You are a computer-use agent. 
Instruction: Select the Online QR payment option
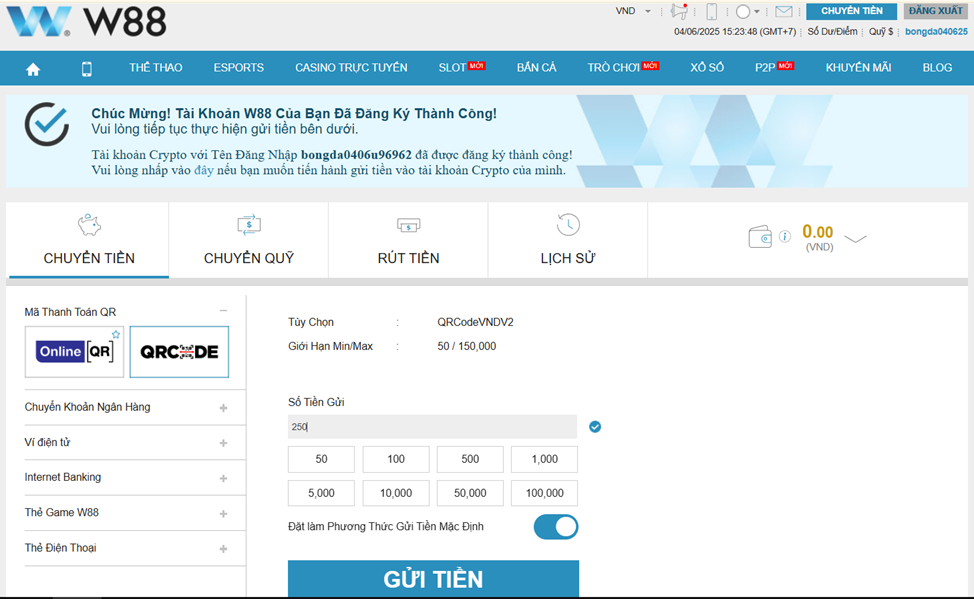point(75,352)
